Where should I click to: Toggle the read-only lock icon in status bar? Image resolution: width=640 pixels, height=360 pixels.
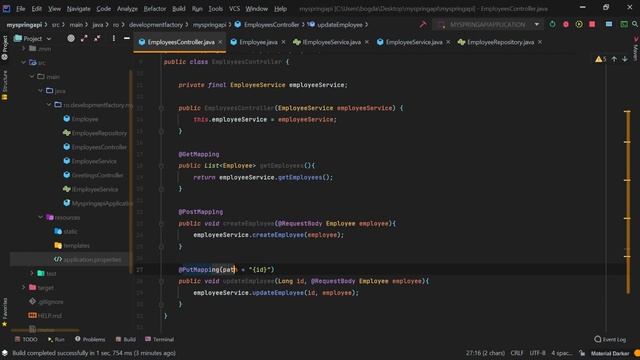click(x=582, y=353)
